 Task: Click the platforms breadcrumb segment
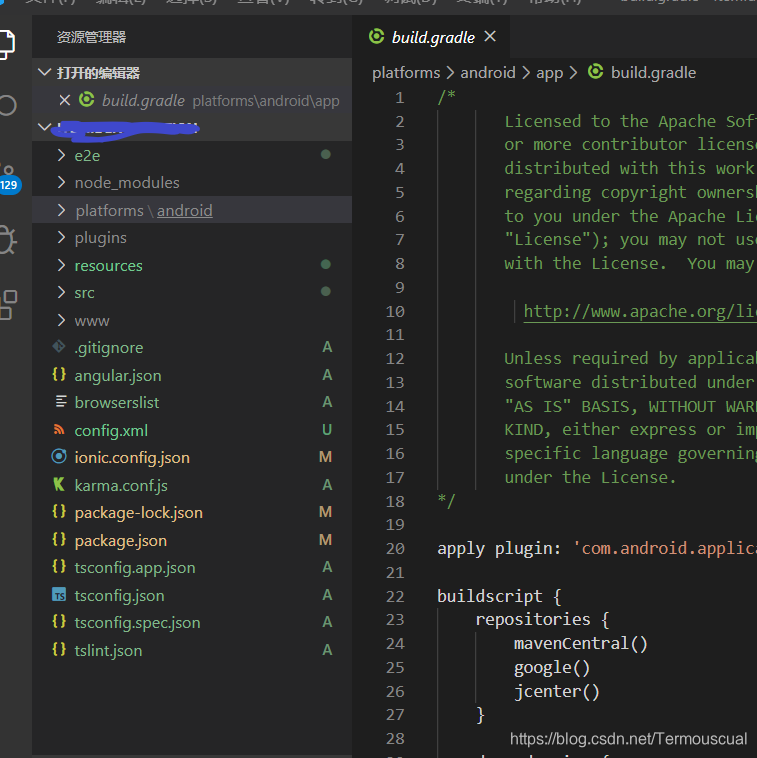click(406, 73)
